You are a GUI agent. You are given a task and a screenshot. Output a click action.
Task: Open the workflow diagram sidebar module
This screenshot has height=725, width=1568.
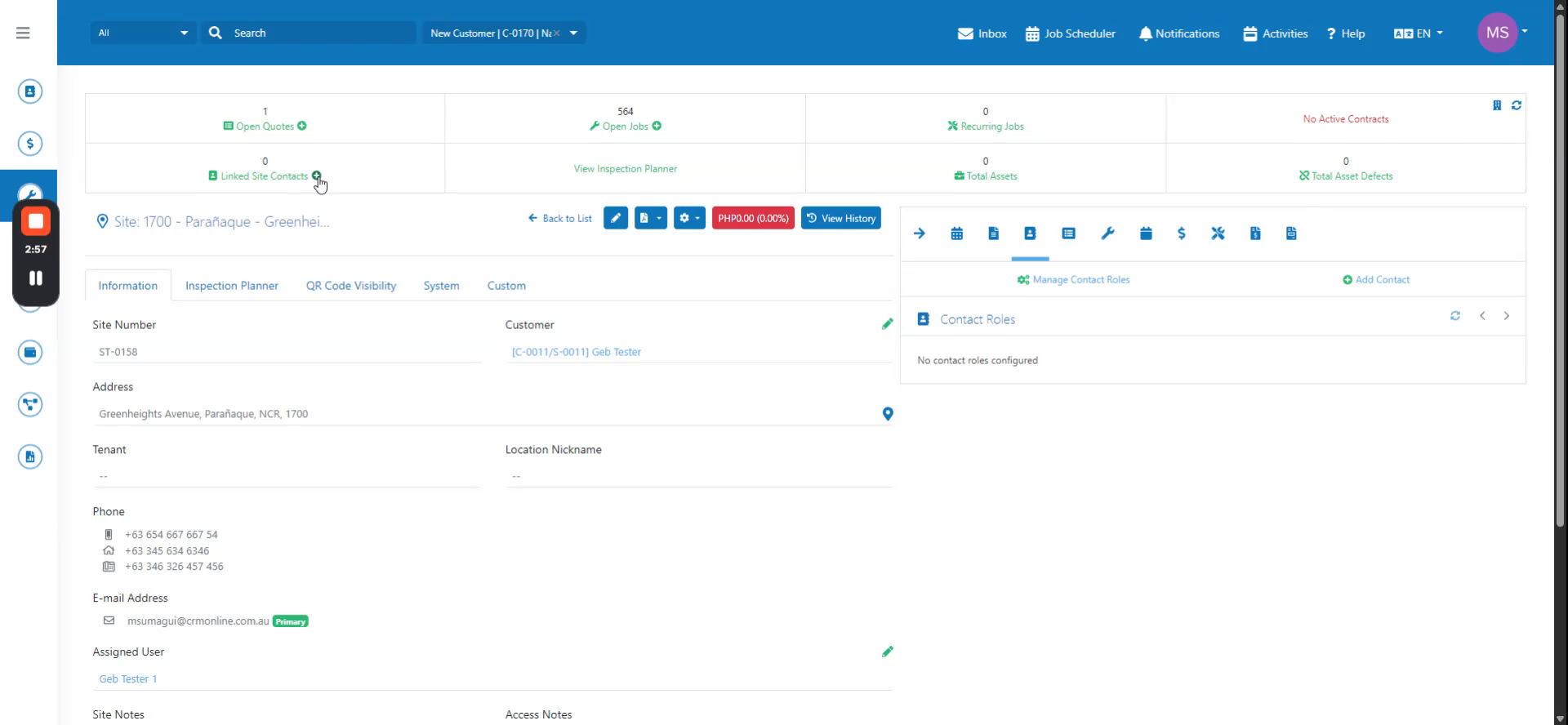30,405
